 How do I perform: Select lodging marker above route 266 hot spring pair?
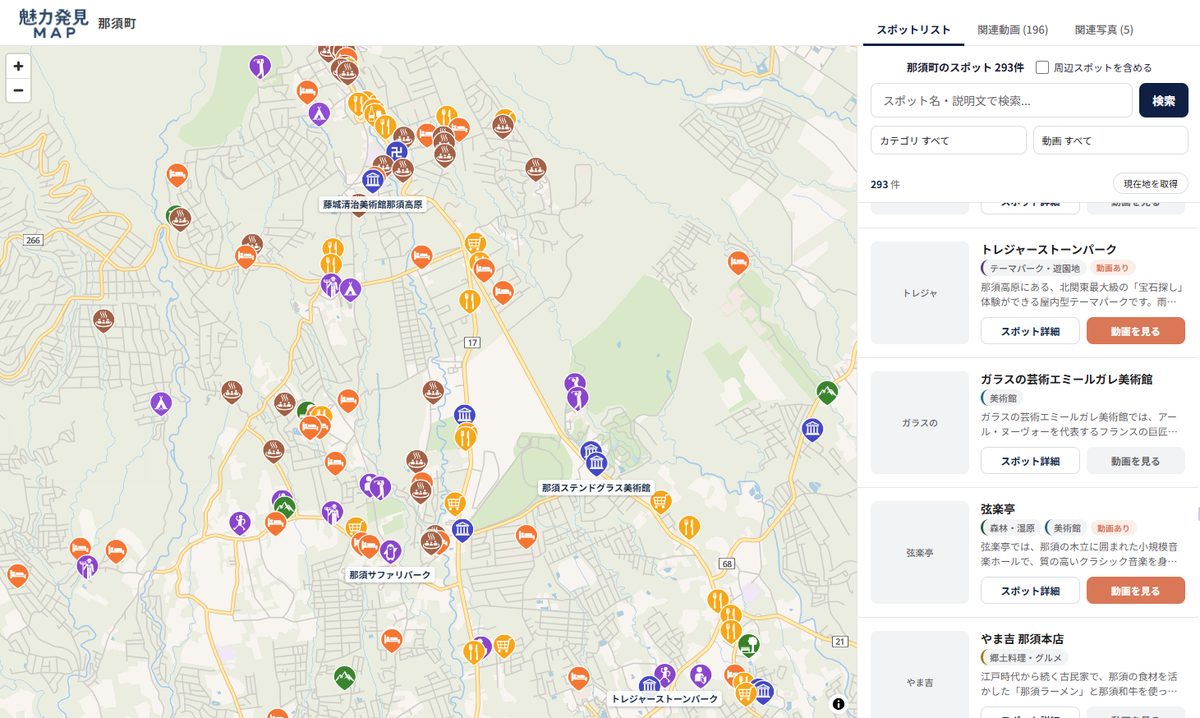(x=177, y=175)
